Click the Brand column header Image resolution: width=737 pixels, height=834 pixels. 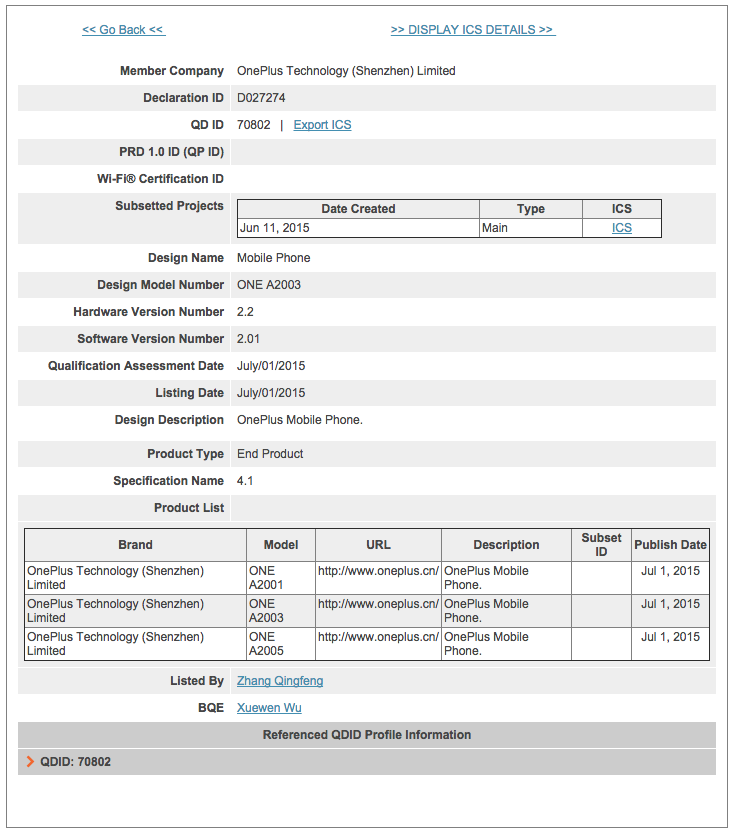tap(135, 545)
